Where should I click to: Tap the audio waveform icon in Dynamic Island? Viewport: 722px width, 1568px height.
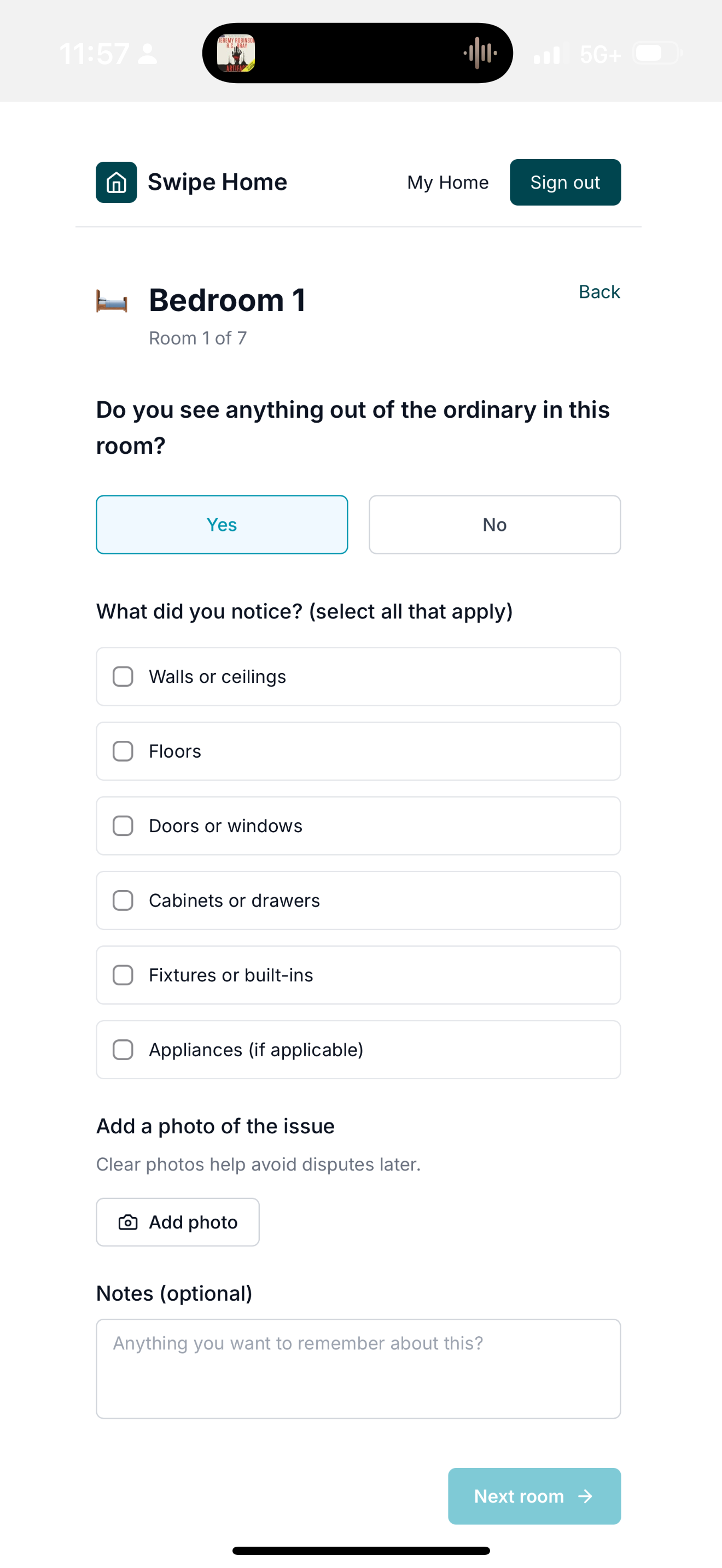click(480, 54)
